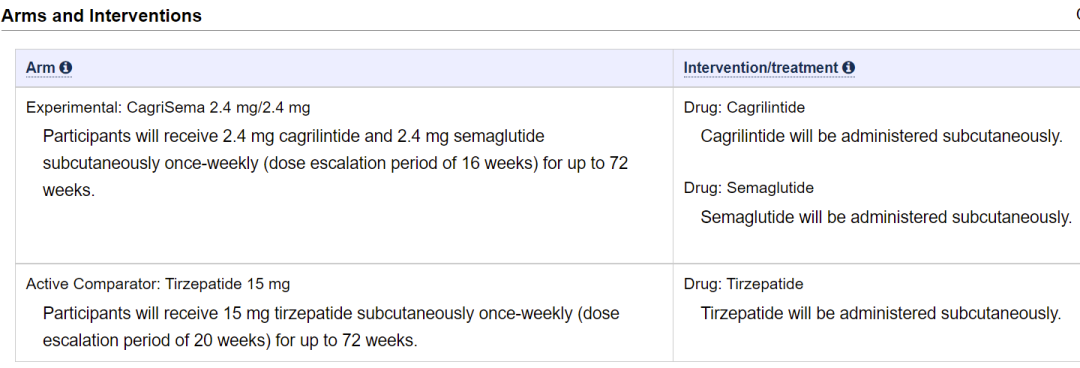Image resolution: width=1080 pixels, height=368 pixels.
Task: Click the Drug: Tirzepatide label
Action: point(743,284)
